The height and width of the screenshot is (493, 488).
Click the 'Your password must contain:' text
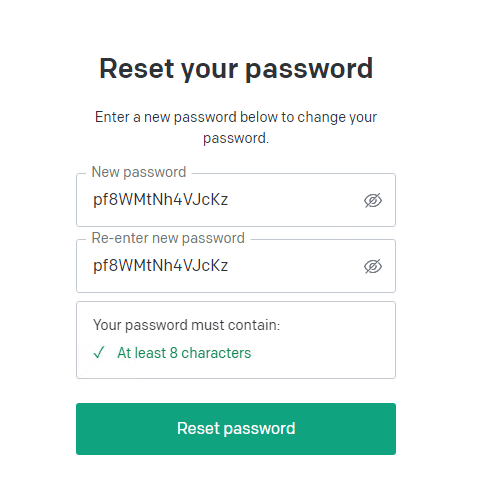[x=187, y=325]
